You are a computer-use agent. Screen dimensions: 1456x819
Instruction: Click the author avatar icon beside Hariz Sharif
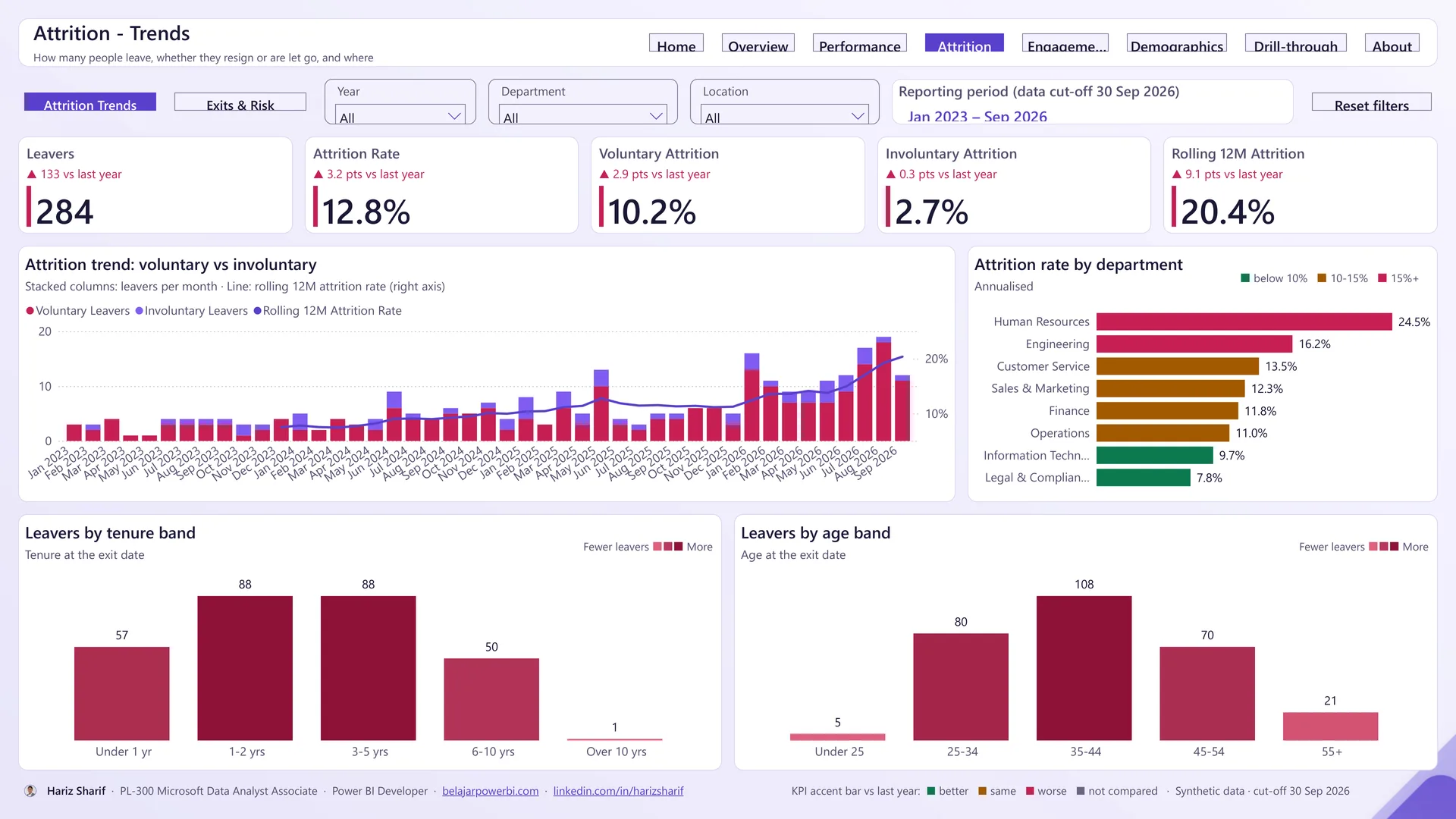(30, 791)
